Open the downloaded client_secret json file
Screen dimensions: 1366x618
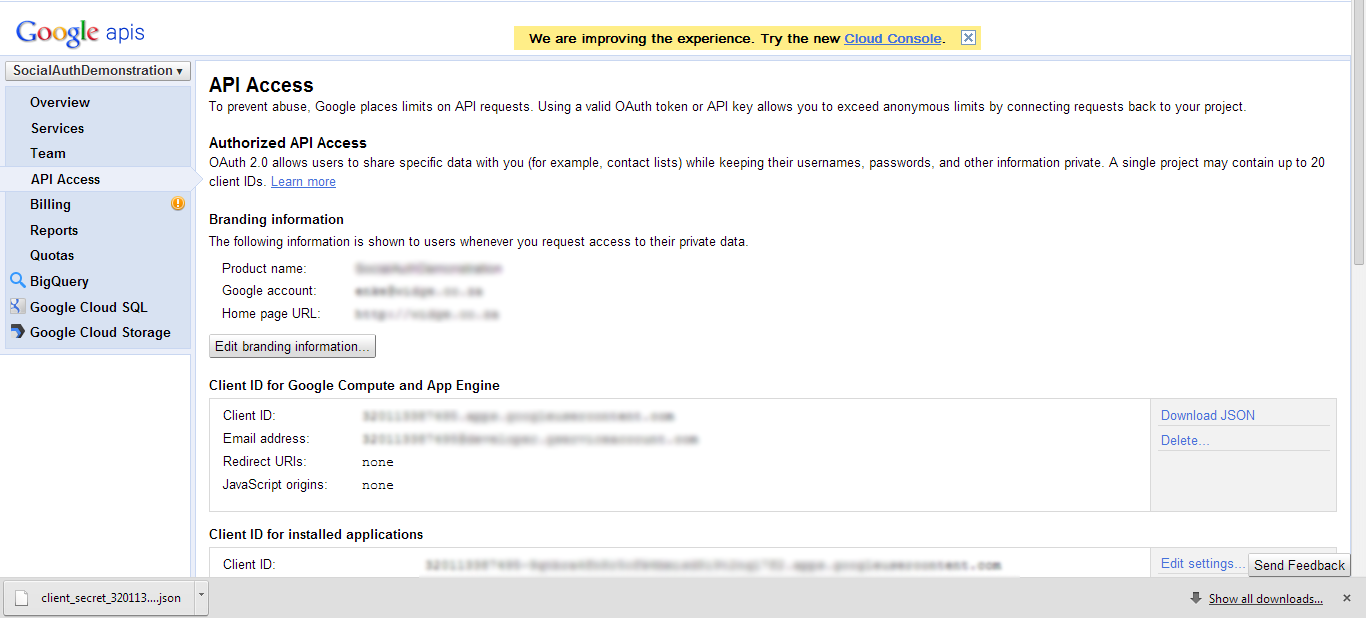pyautogui.click(x=98, y=598)
